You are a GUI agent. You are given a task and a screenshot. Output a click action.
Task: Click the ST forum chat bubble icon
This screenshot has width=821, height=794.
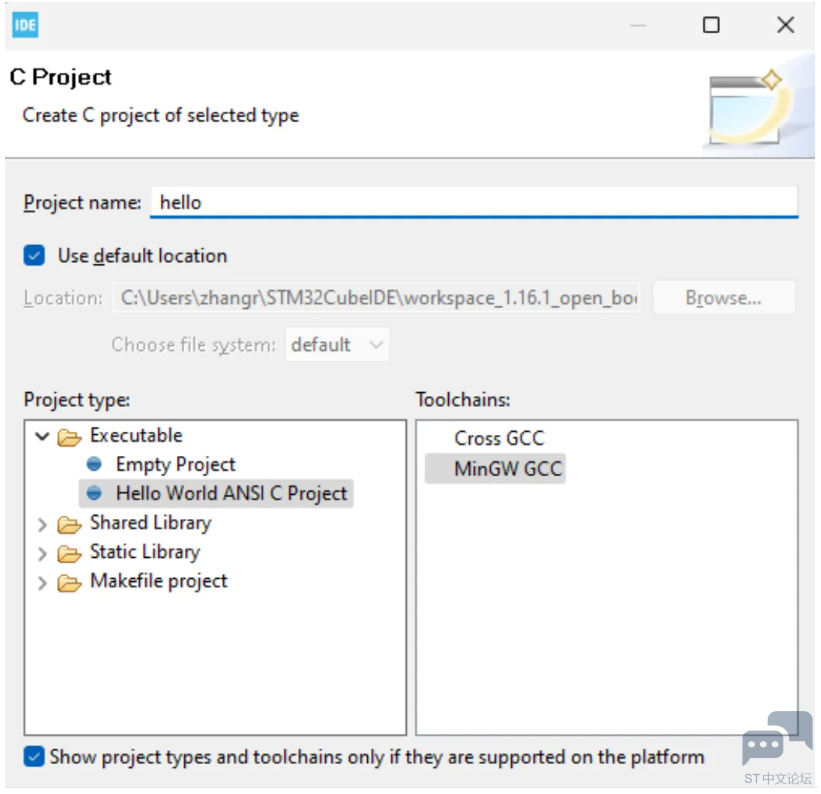coord(777,740)
